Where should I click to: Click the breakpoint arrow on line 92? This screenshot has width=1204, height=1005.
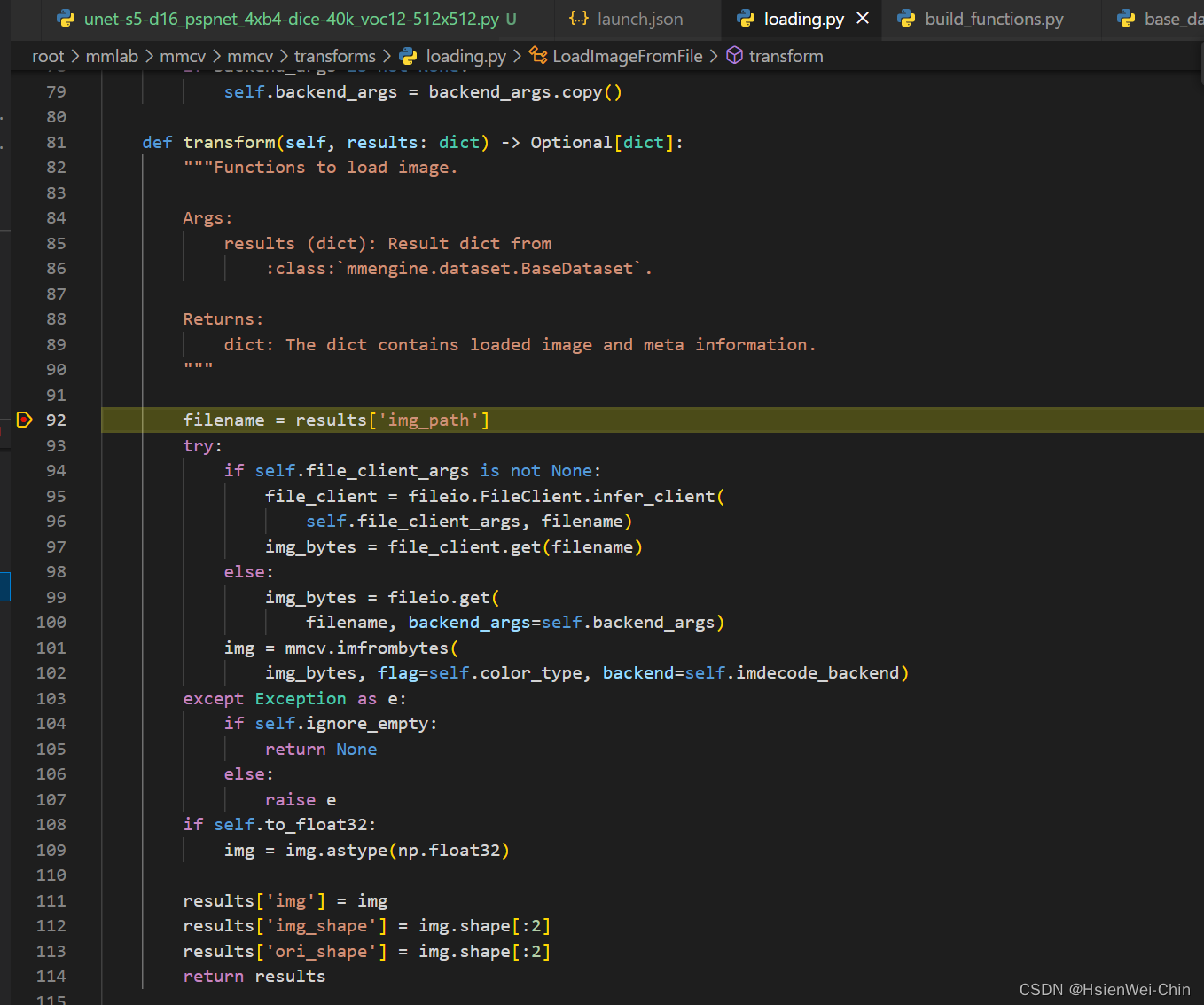tap(24, 420)
